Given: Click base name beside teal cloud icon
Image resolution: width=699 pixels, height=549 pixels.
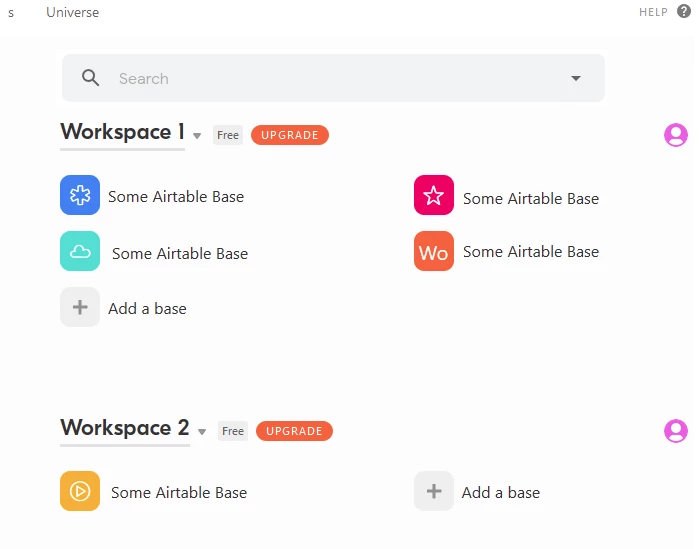Looking at the screenshot, I should (x=180, y=254).
